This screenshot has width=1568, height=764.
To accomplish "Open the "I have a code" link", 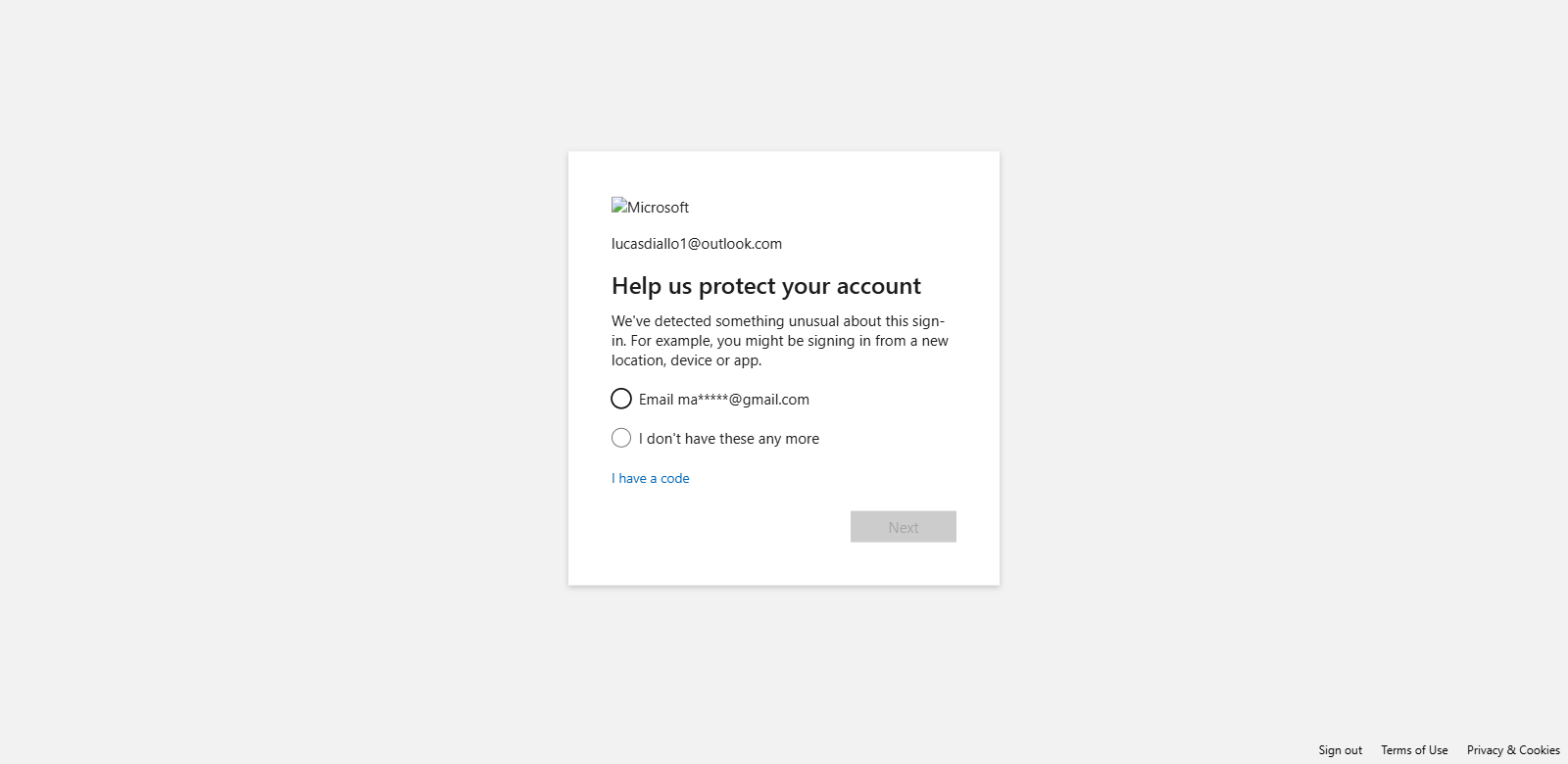I will point(651,478).
